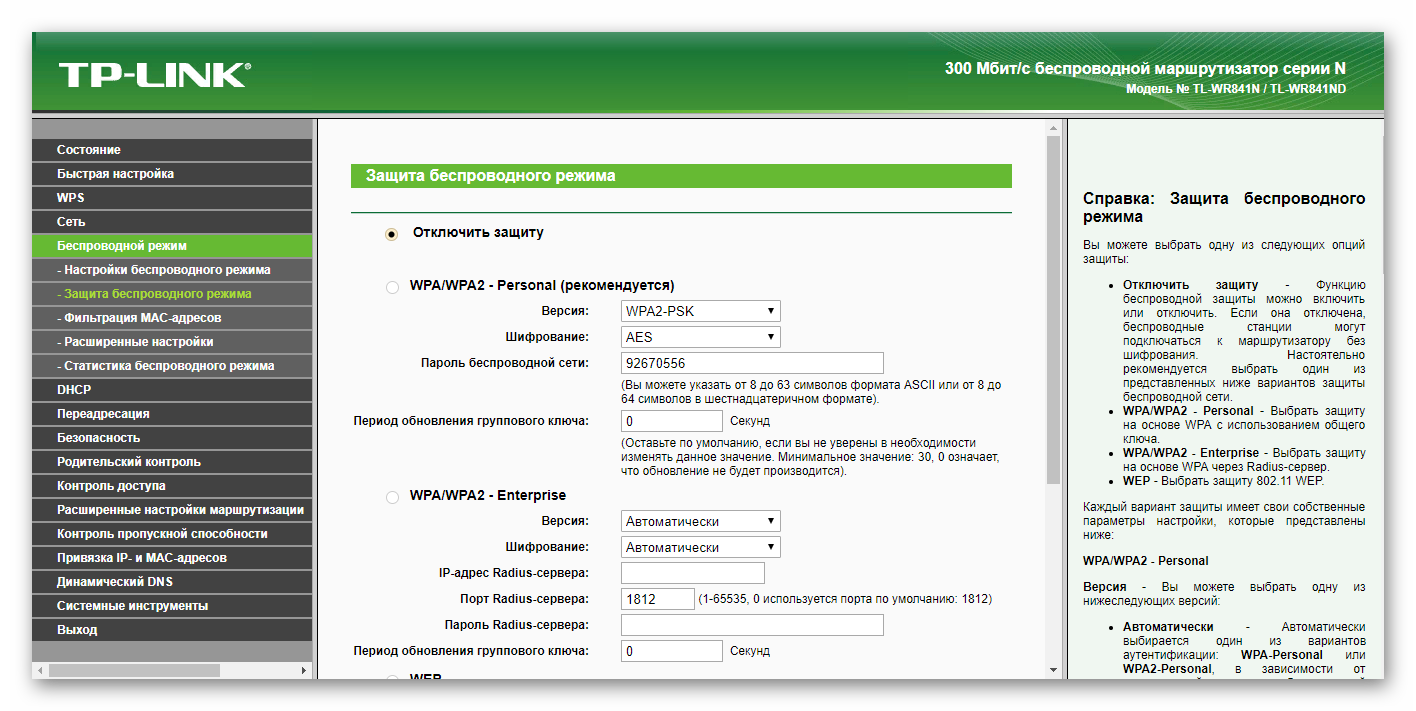The height and width of the screenshot is (711, 1416).
Task: Open Enterprise 'Версия' Автоматически dropdown
Action: coord(700,521)
